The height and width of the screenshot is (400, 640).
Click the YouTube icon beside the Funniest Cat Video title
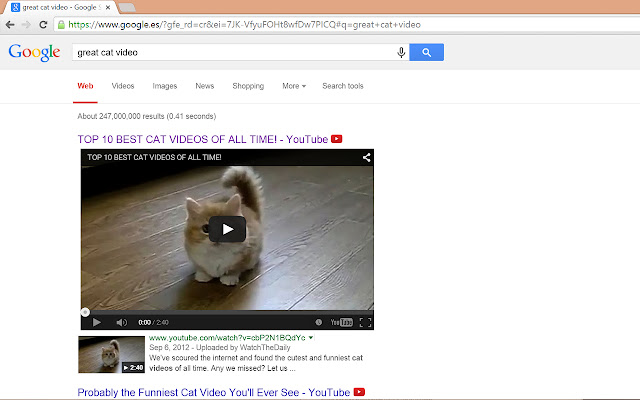pyautogui.click(x=359, y=392)
